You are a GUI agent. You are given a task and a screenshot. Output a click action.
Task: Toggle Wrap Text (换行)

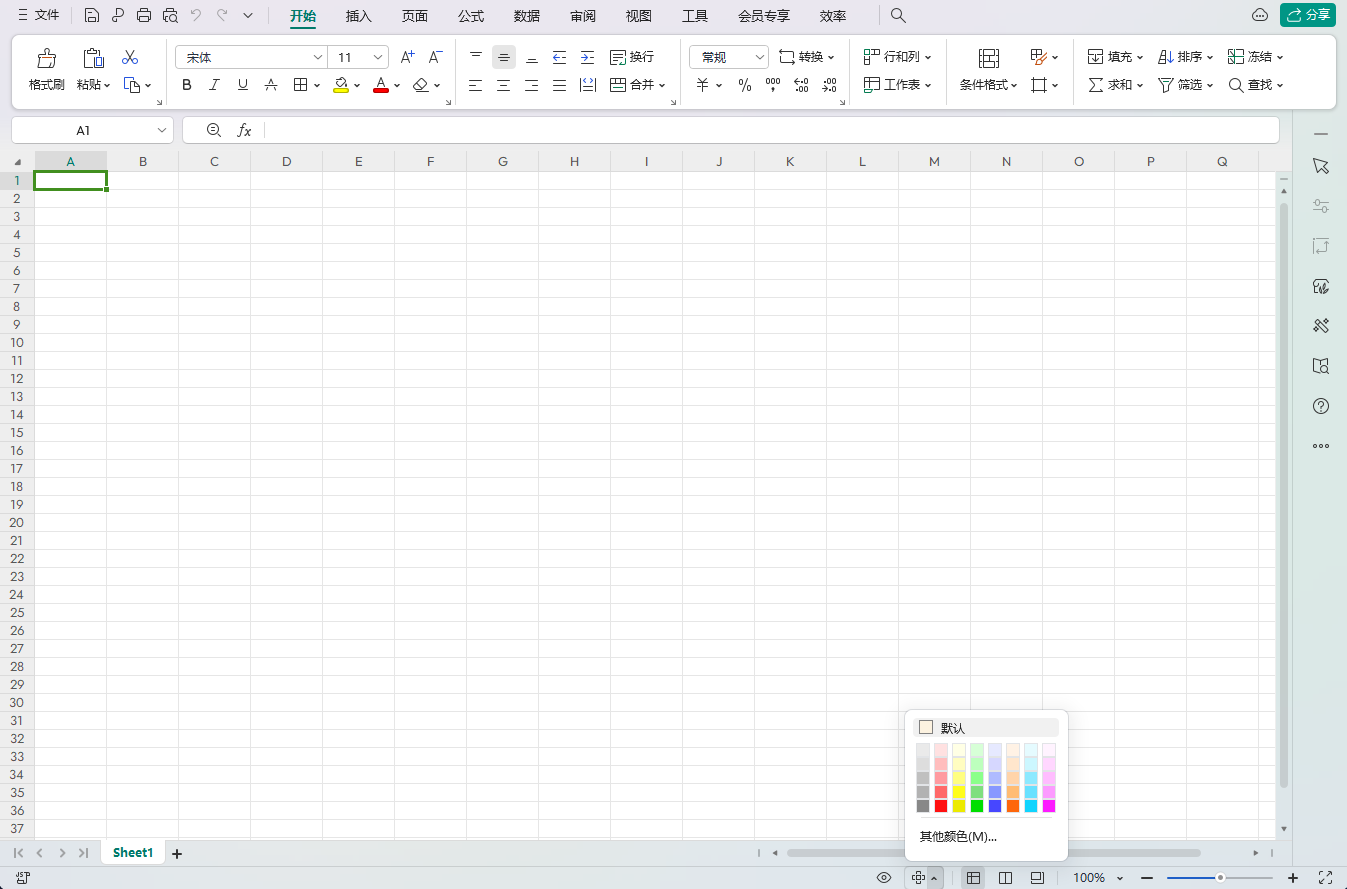coord(631,57)
